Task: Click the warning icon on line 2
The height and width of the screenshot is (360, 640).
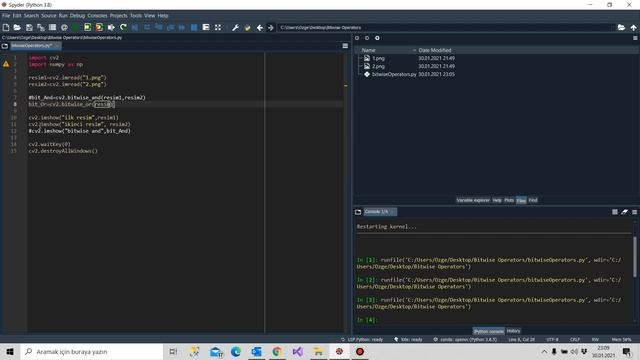Action: [x=6, y=64]
